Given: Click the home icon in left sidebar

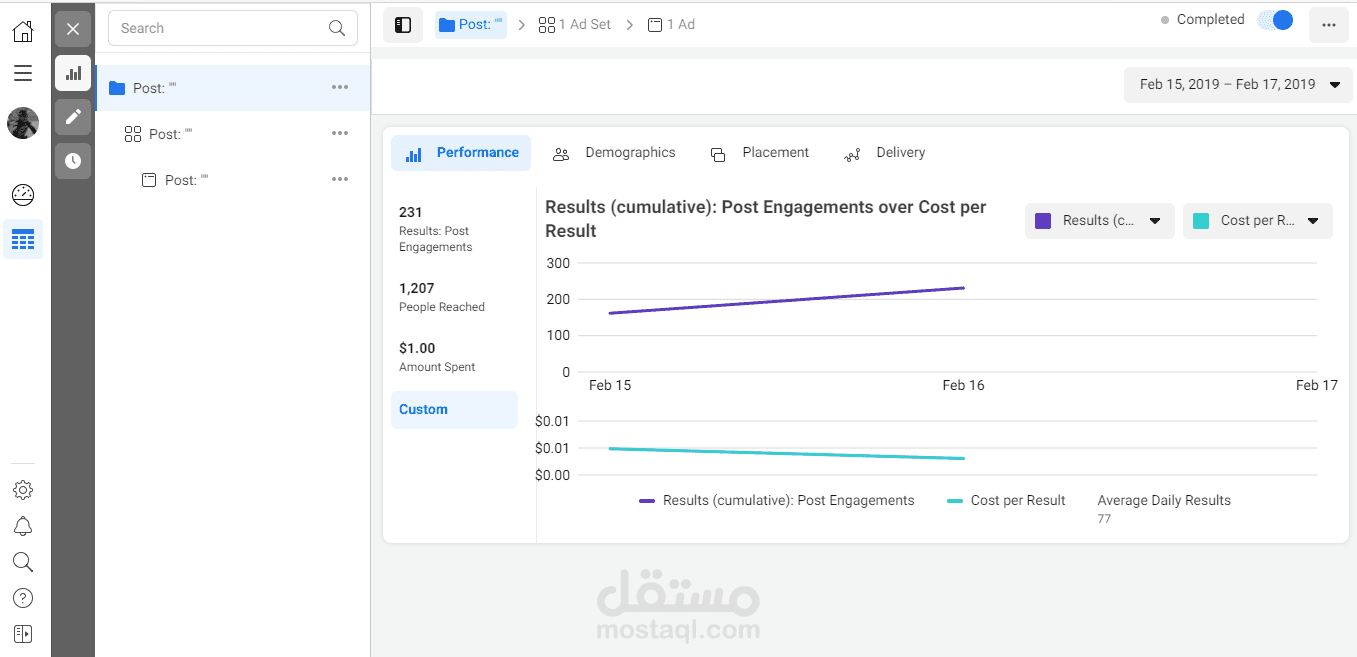Looking at the screenshot, I should tap(23, 31).
